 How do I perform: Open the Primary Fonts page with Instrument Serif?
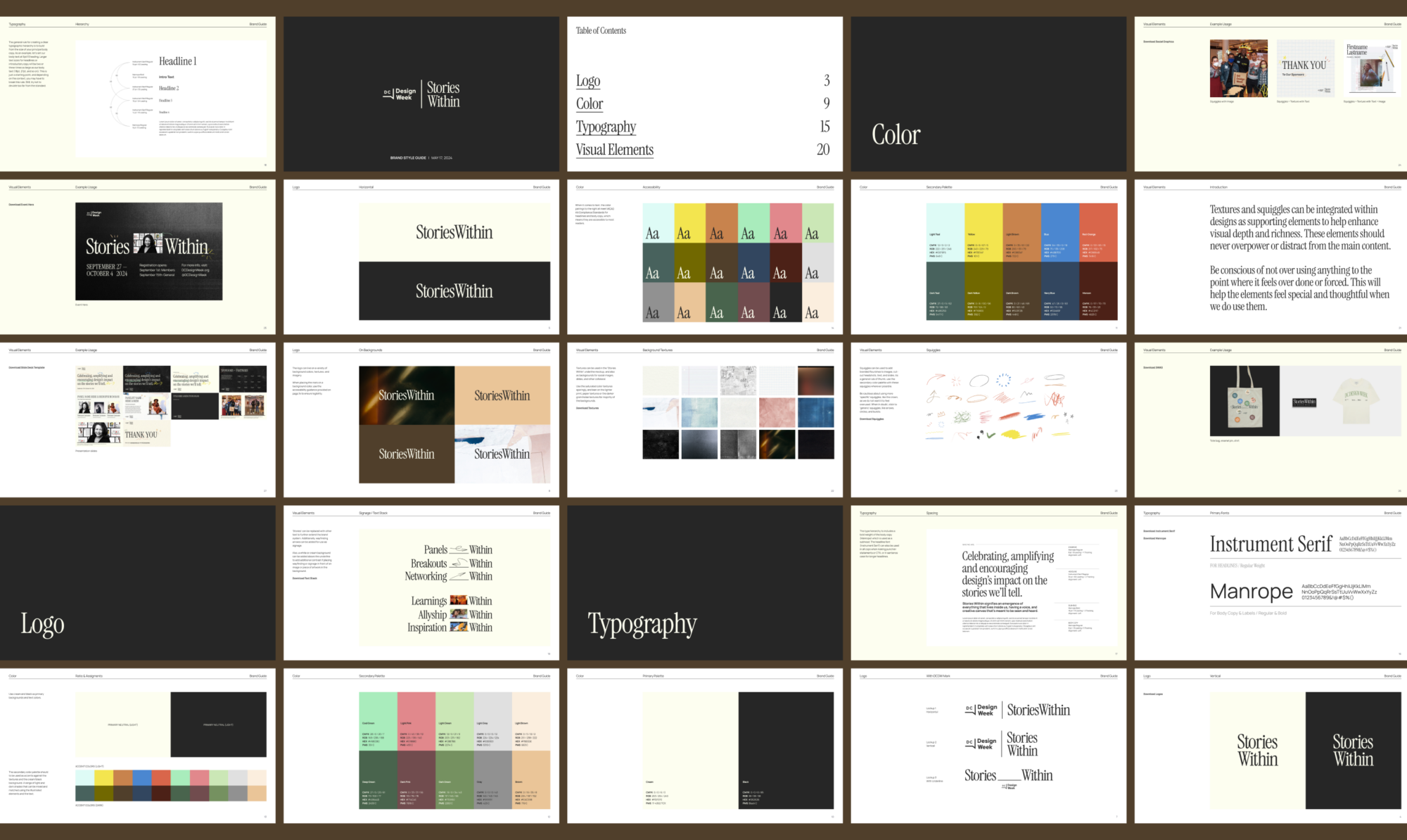[x=1271, y=583]
